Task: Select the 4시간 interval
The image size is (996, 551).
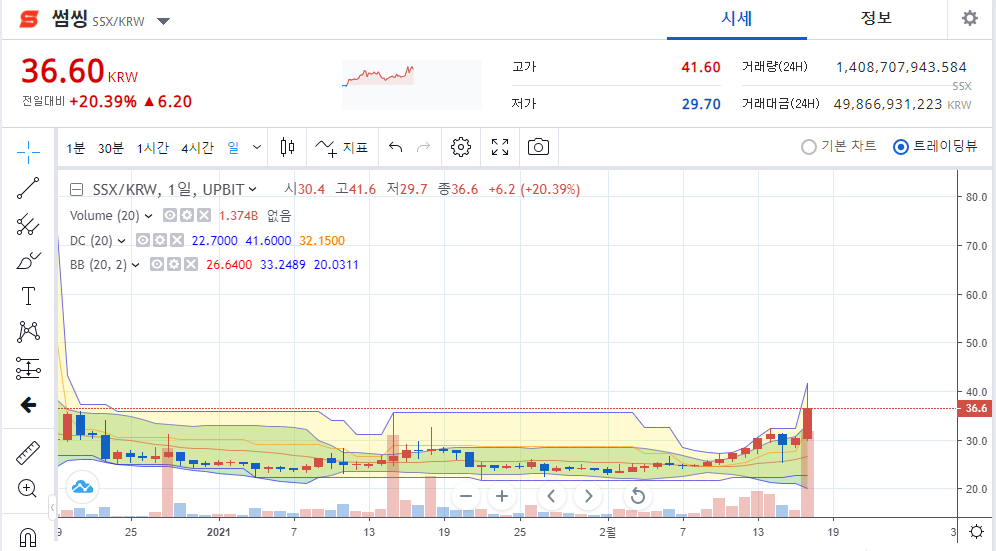Action: (198, 148)
